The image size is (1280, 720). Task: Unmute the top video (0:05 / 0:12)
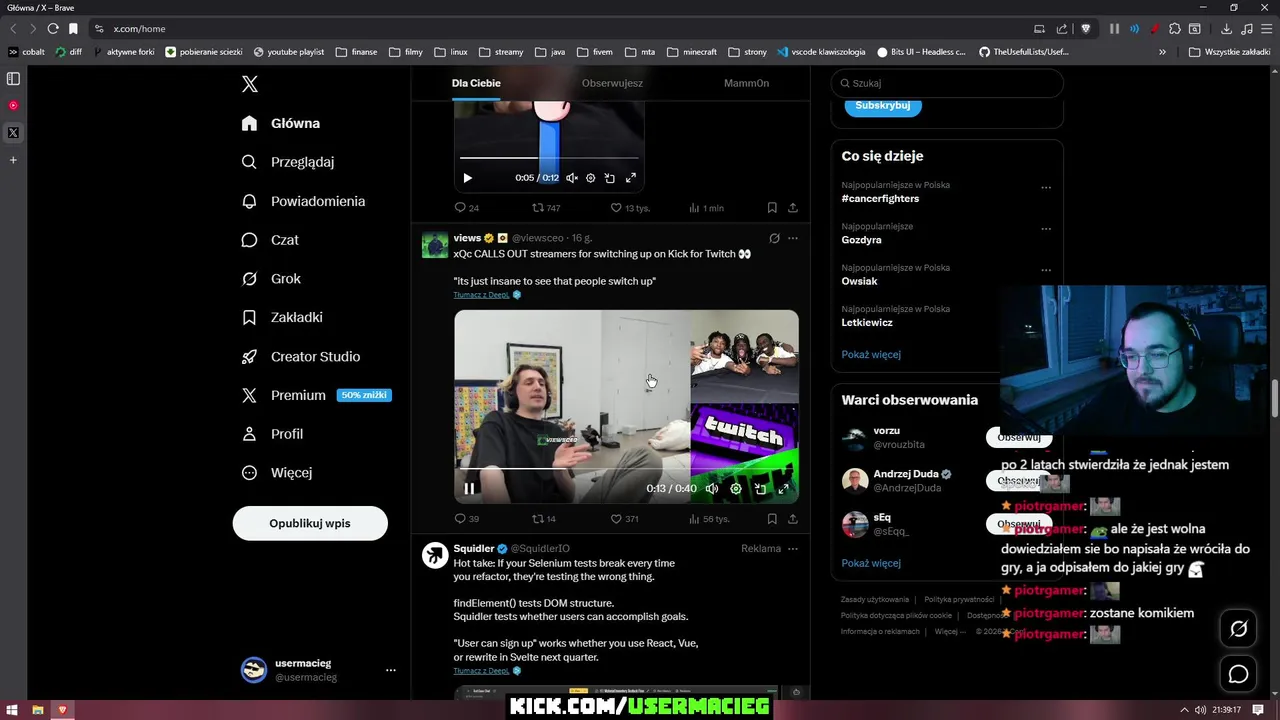point(571,178)
